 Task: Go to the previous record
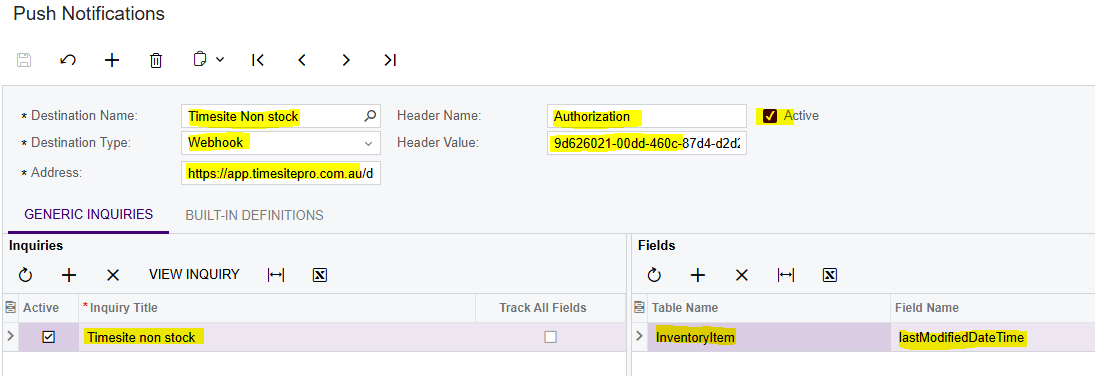(x=302, y=60)
